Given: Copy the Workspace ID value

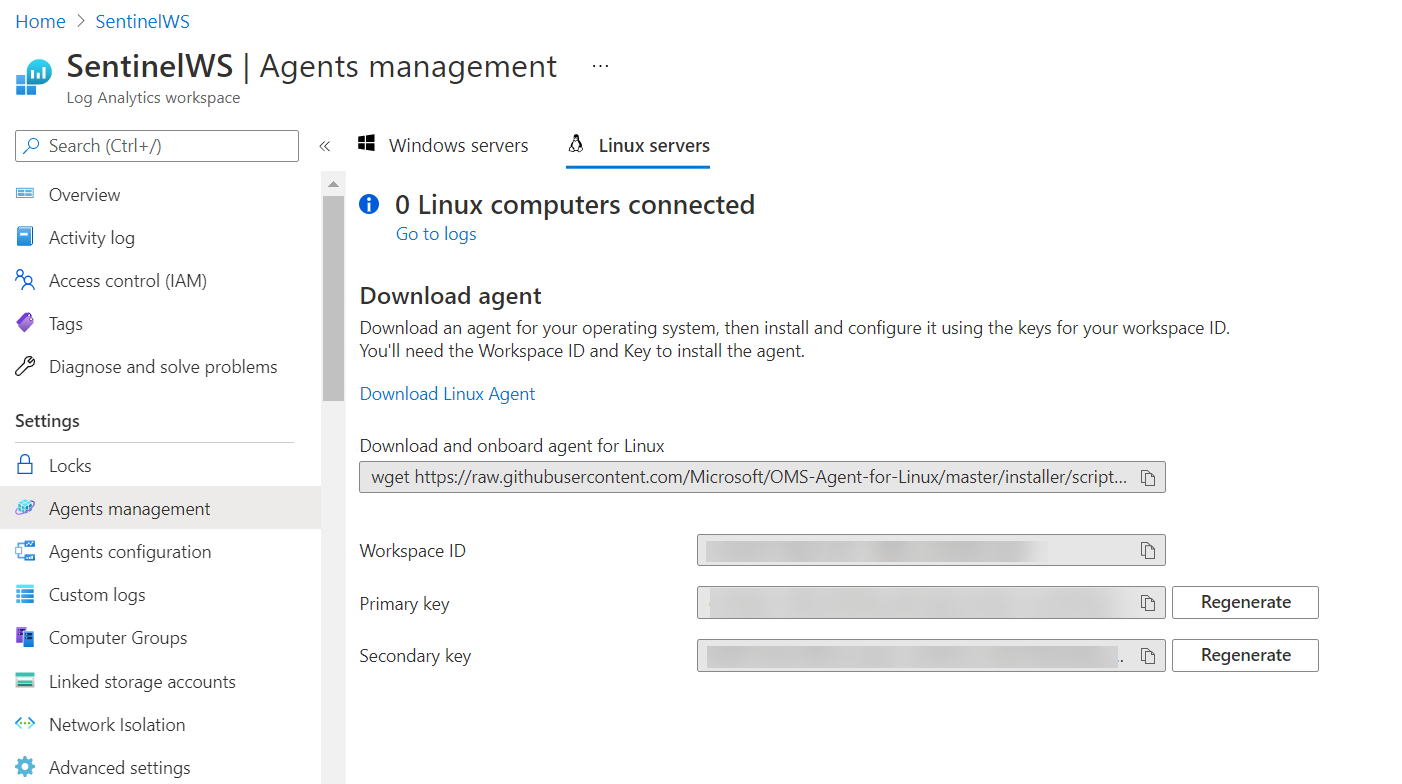Looking at the screenshot, I should pos(1148,550).
